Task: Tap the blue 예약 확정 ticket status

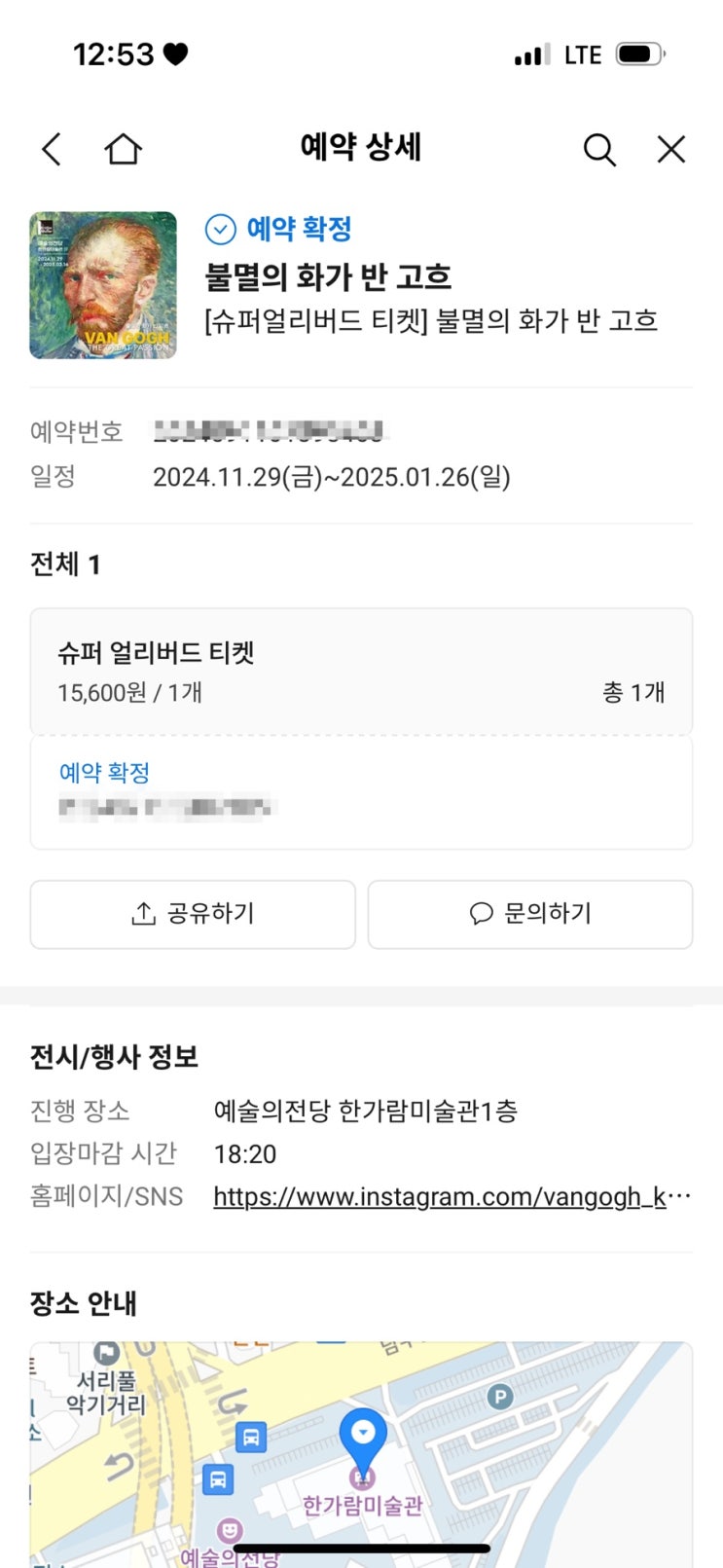Action: pyautogui.click(x=105, y=773)
